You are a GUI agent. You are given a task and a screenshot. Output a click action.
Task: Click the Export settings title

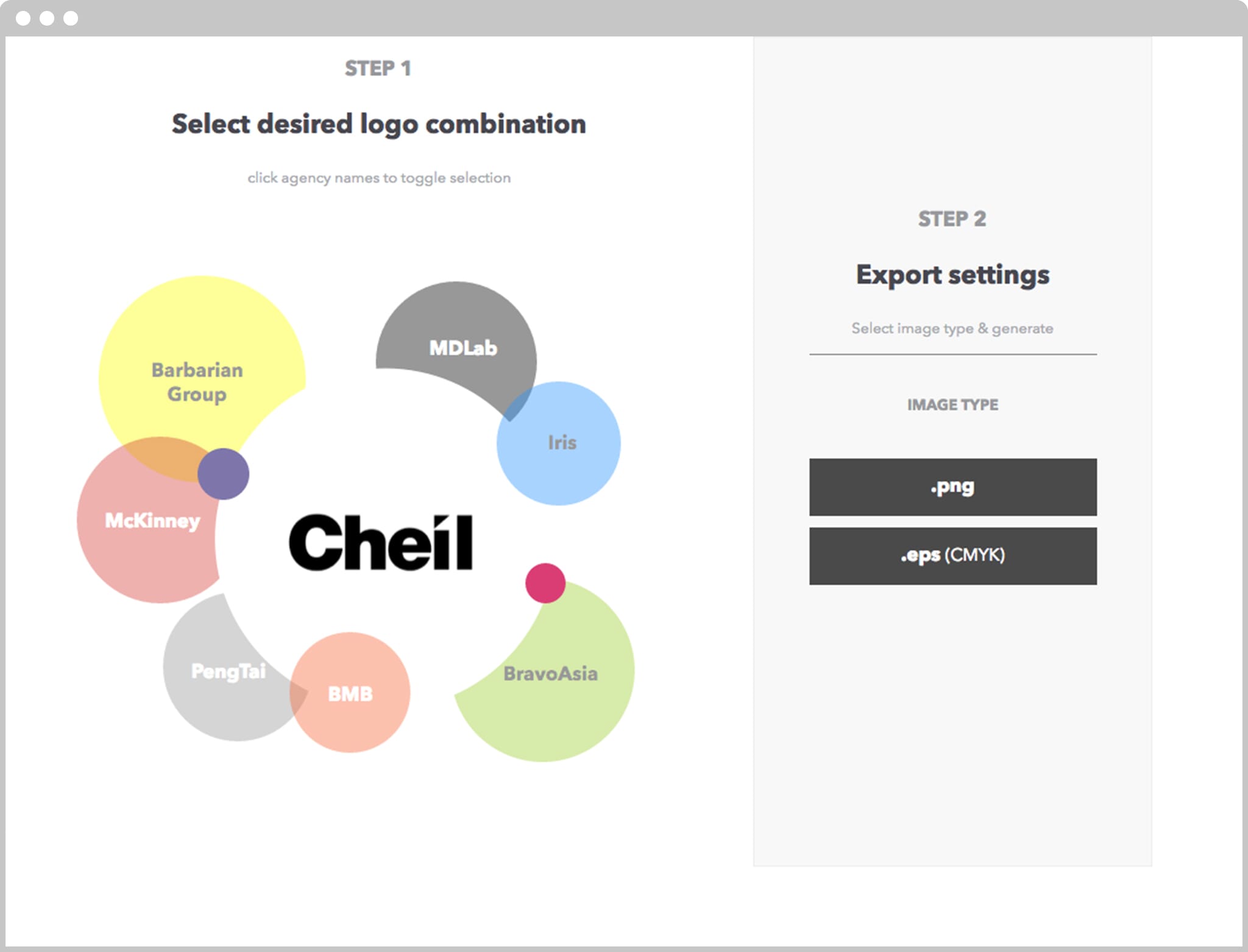(953, 275)
